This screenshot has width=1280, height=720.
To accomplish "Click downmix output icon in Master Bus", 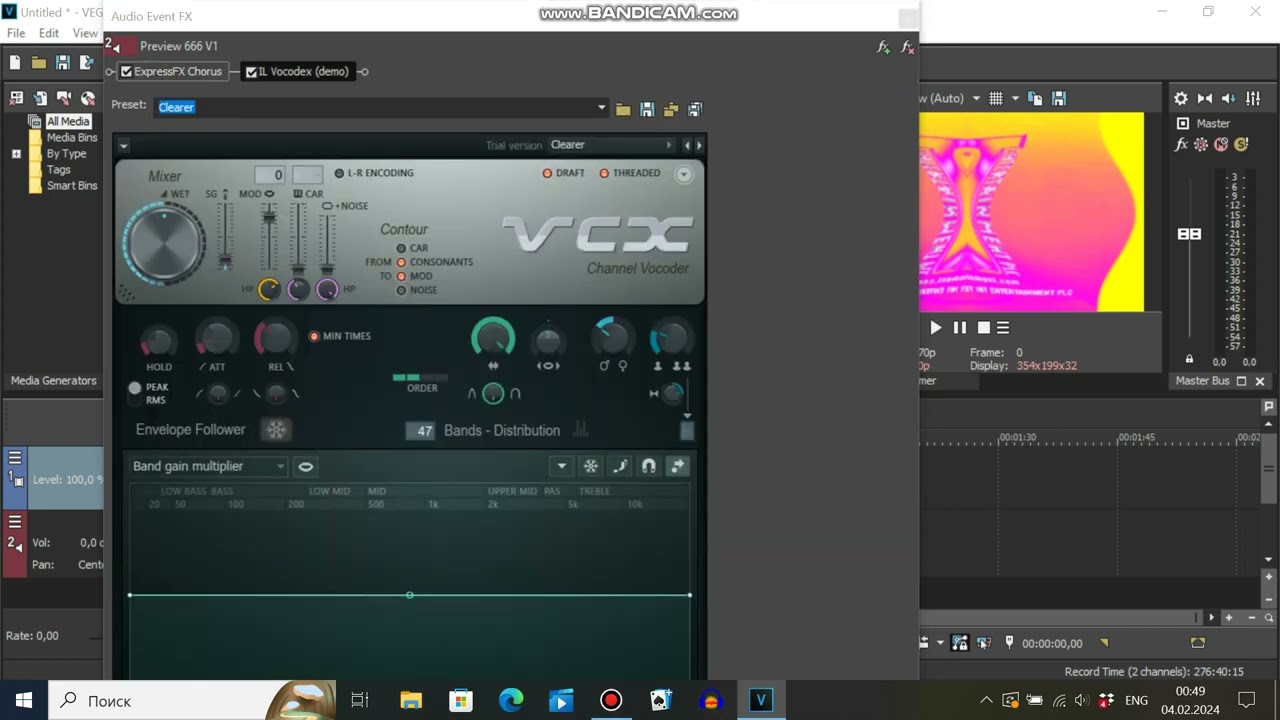I will coord(1205,98).
